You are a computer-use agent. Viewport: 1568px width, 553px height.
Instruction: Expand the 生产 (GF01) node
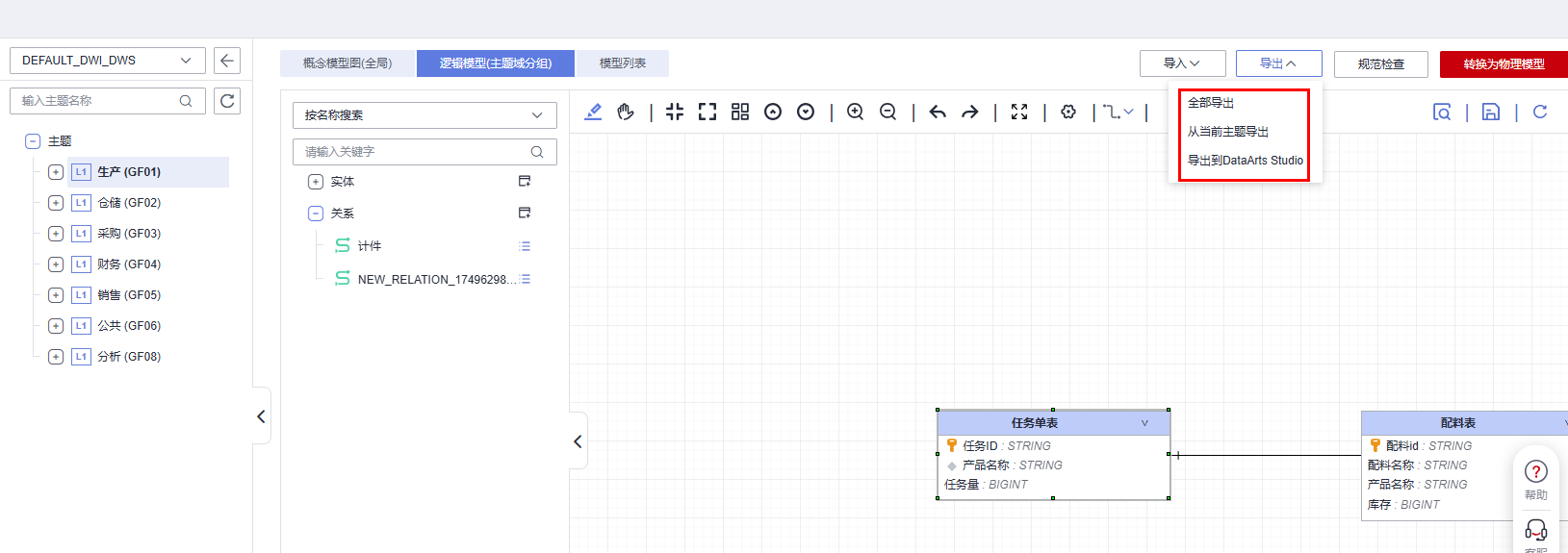[x=56, y=172]
